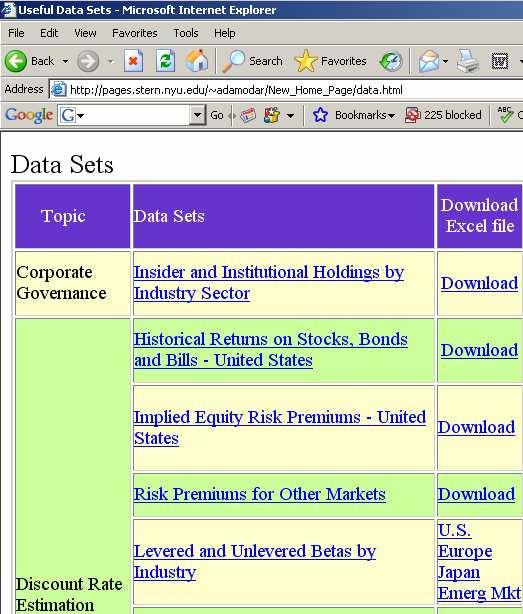The image size is (523, 614).
Task: Click the Edit with Word icon
Action: 500,61
